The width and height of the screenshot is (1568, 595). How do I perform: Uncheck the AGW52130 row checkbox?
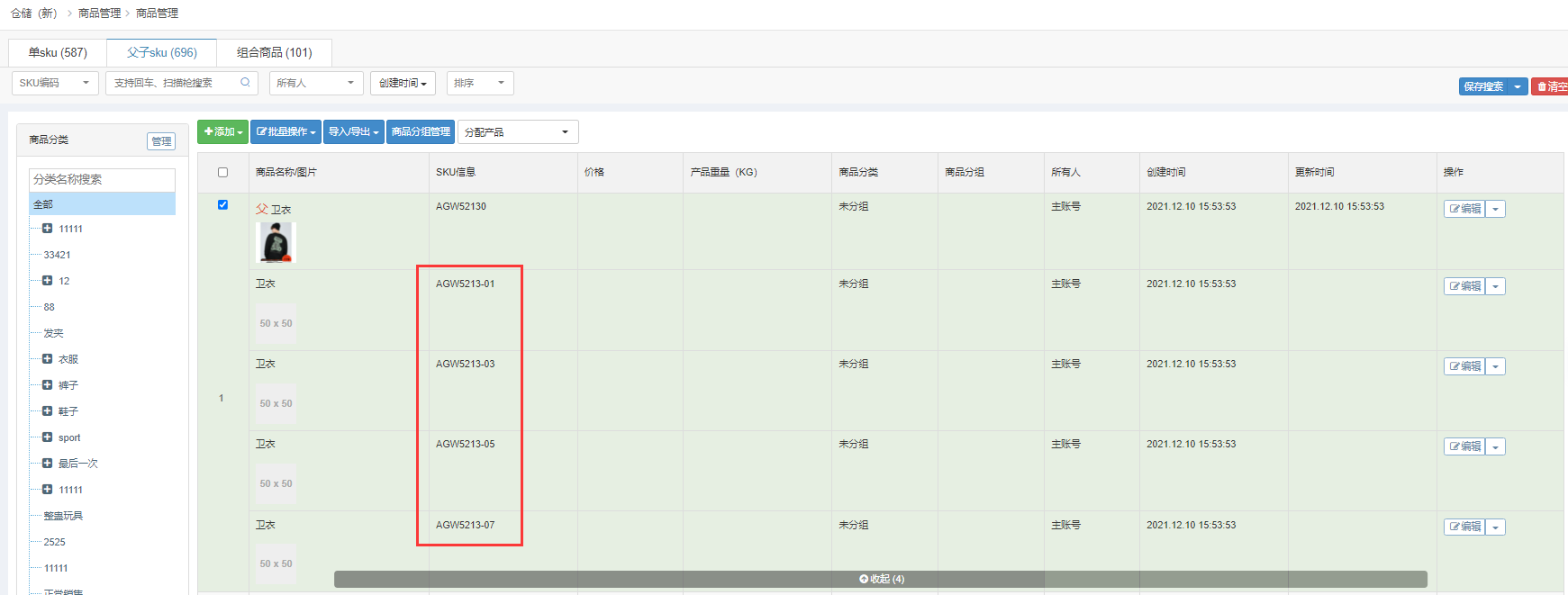tap(223, 205)
